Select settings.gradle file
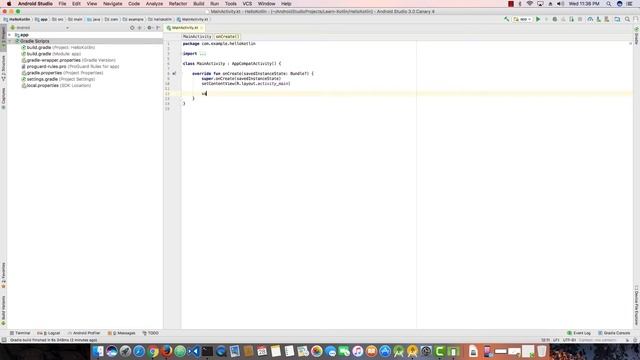The height and width of the screenshot is (360, 640). (x=58, y=79)
